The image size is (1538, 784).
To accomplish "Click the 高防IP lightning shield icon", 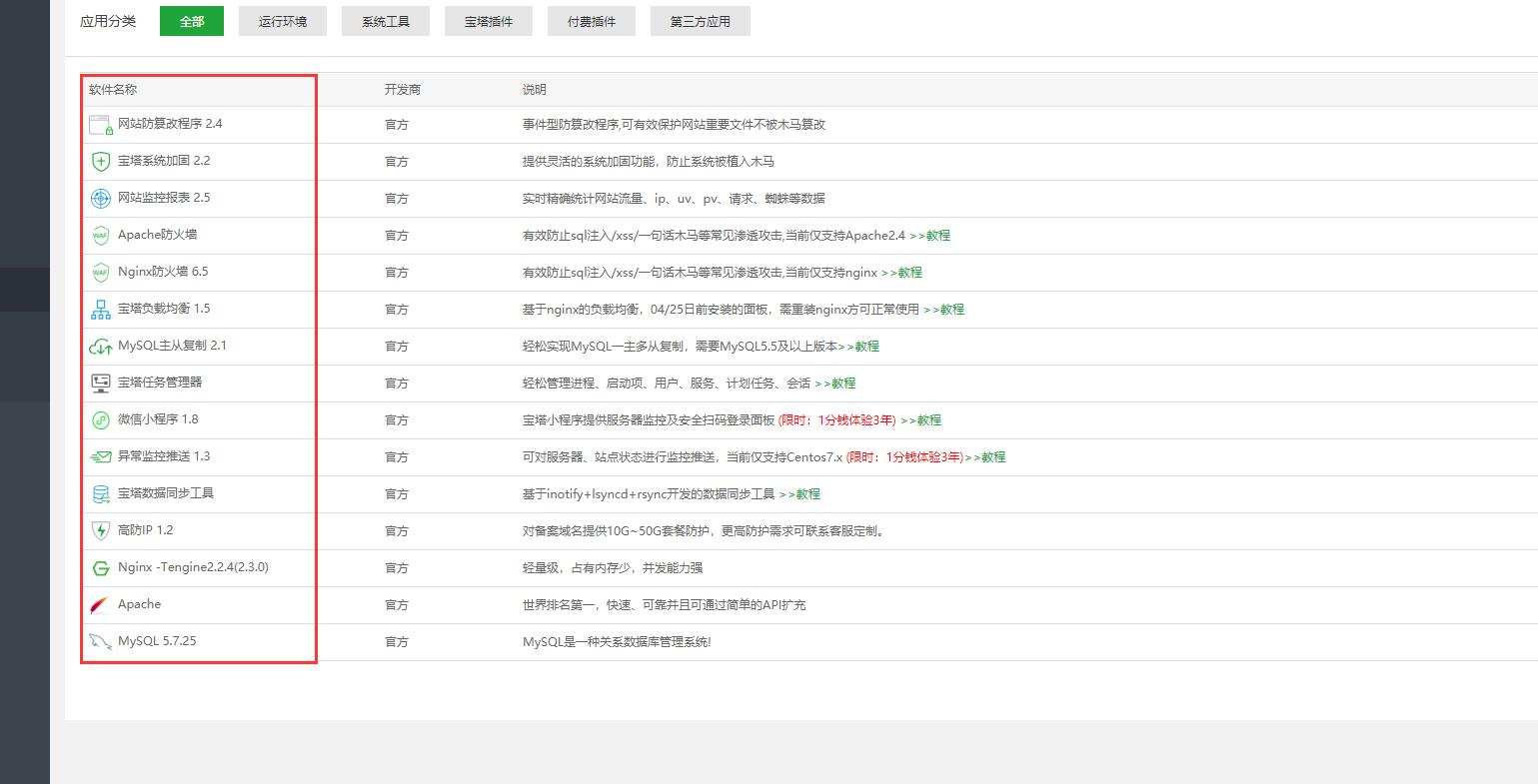I will (101, 531).
